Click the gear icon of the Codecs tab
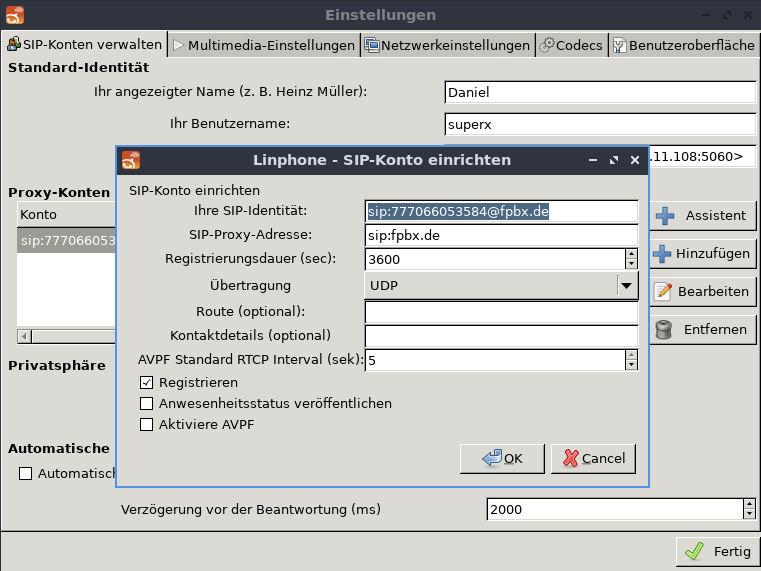The width and height of the screenshot is (761, 571). (x=547, y=45)
